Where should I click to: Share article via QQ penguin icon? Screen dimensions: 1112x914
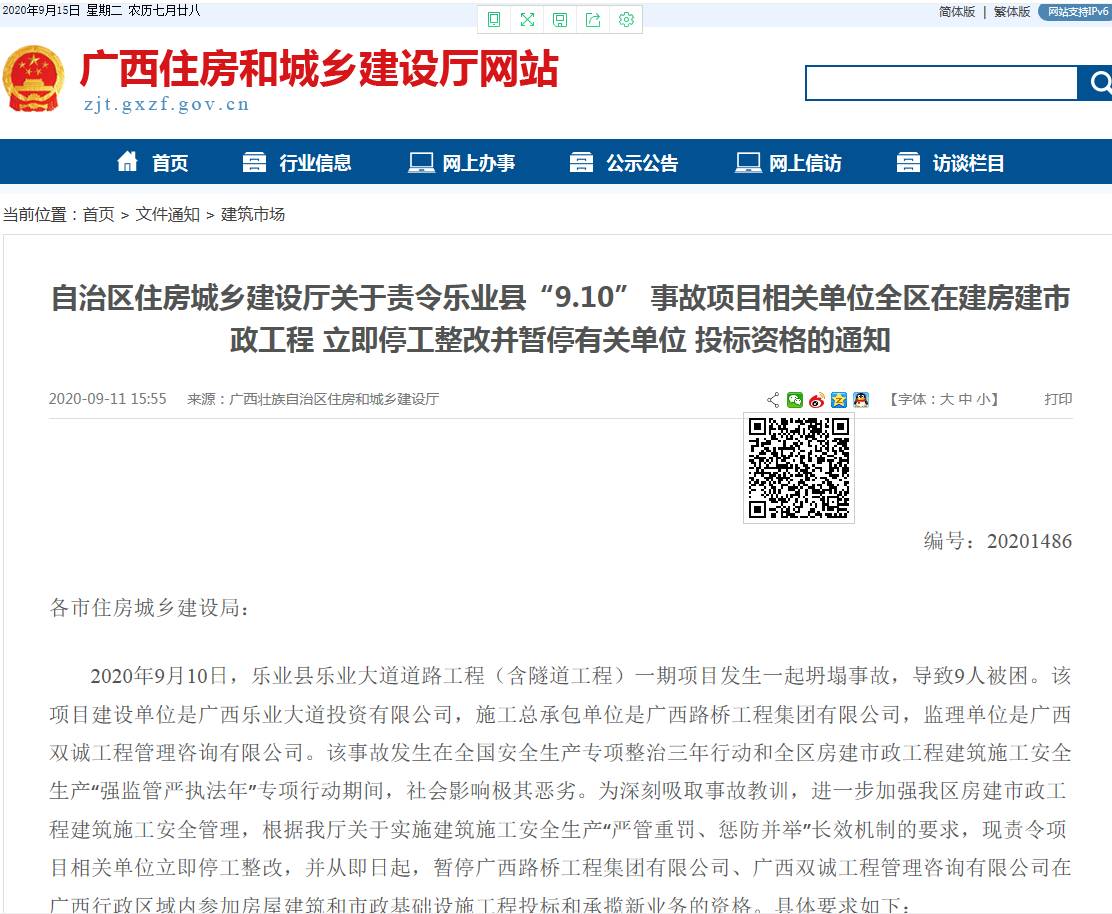pyautogui.click(x=861, y=400)
